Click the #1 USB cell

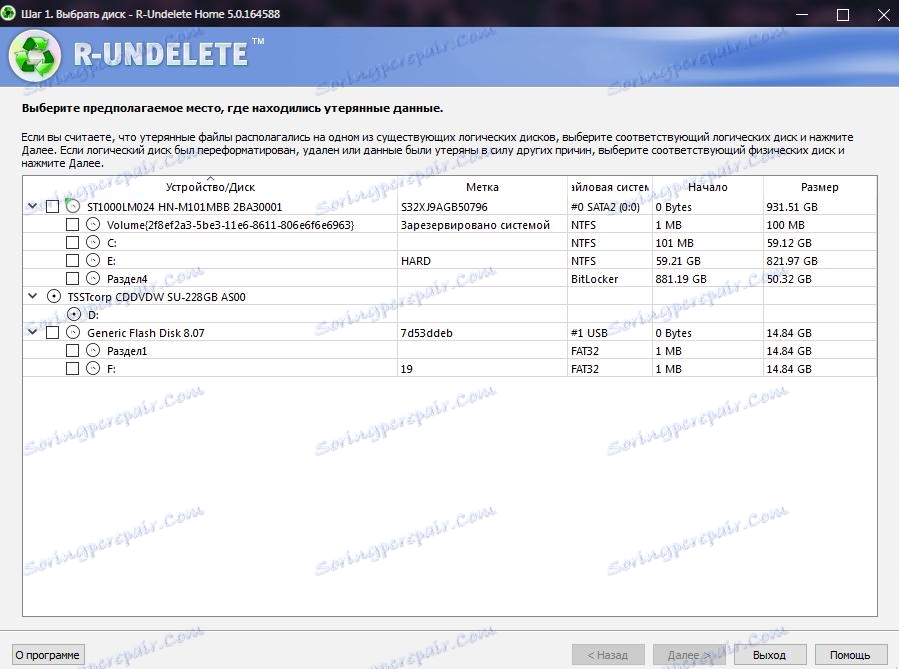coord(589,333)
